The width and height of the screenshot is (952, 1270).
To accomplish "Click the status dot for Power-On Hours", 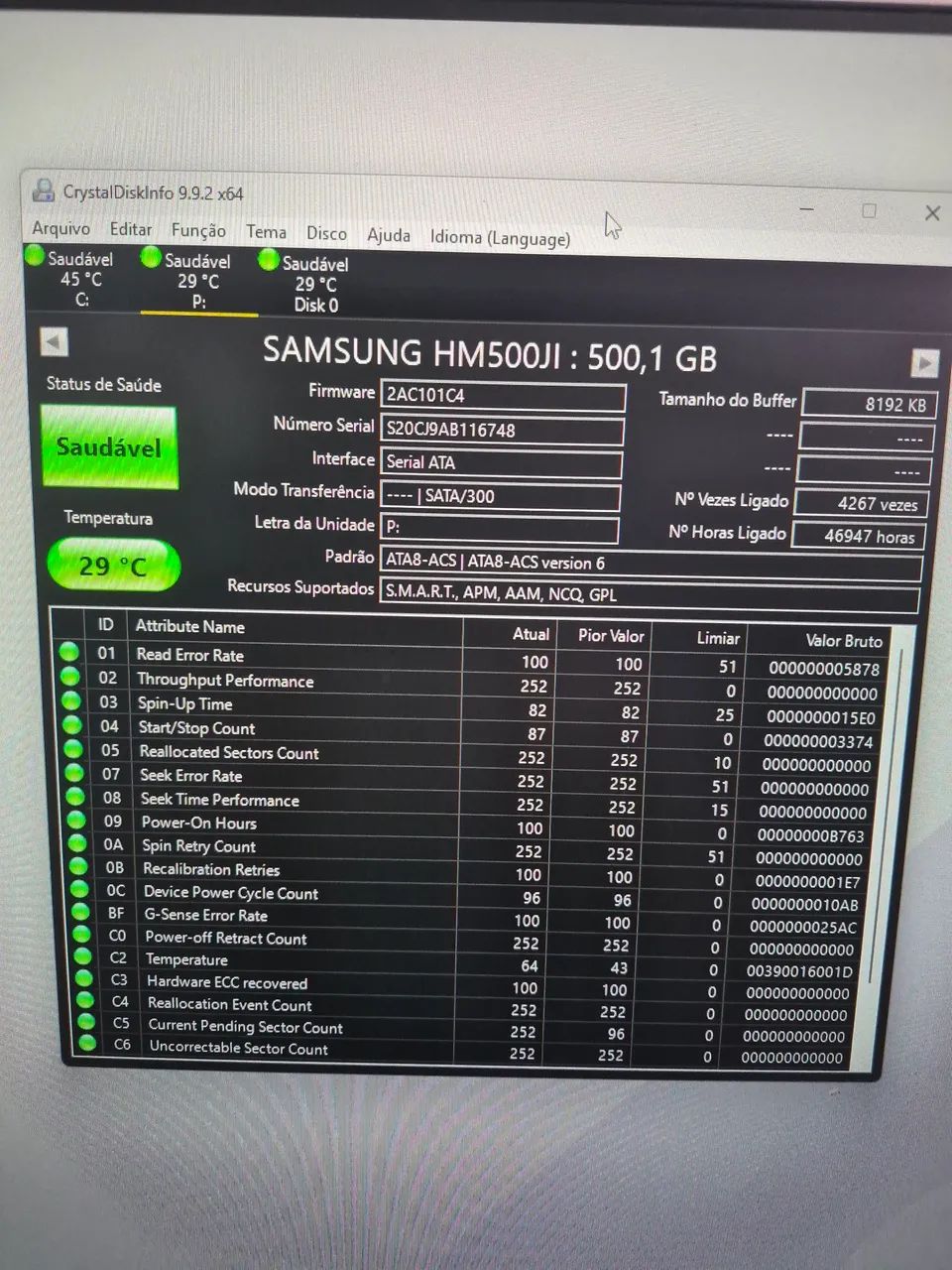I will (x=76, y=820).
